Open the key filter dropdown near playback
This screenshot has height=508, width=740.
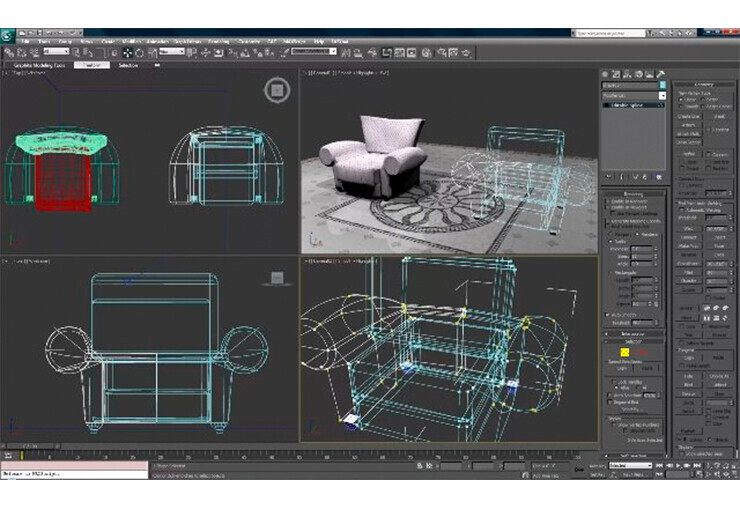(631, 465)
